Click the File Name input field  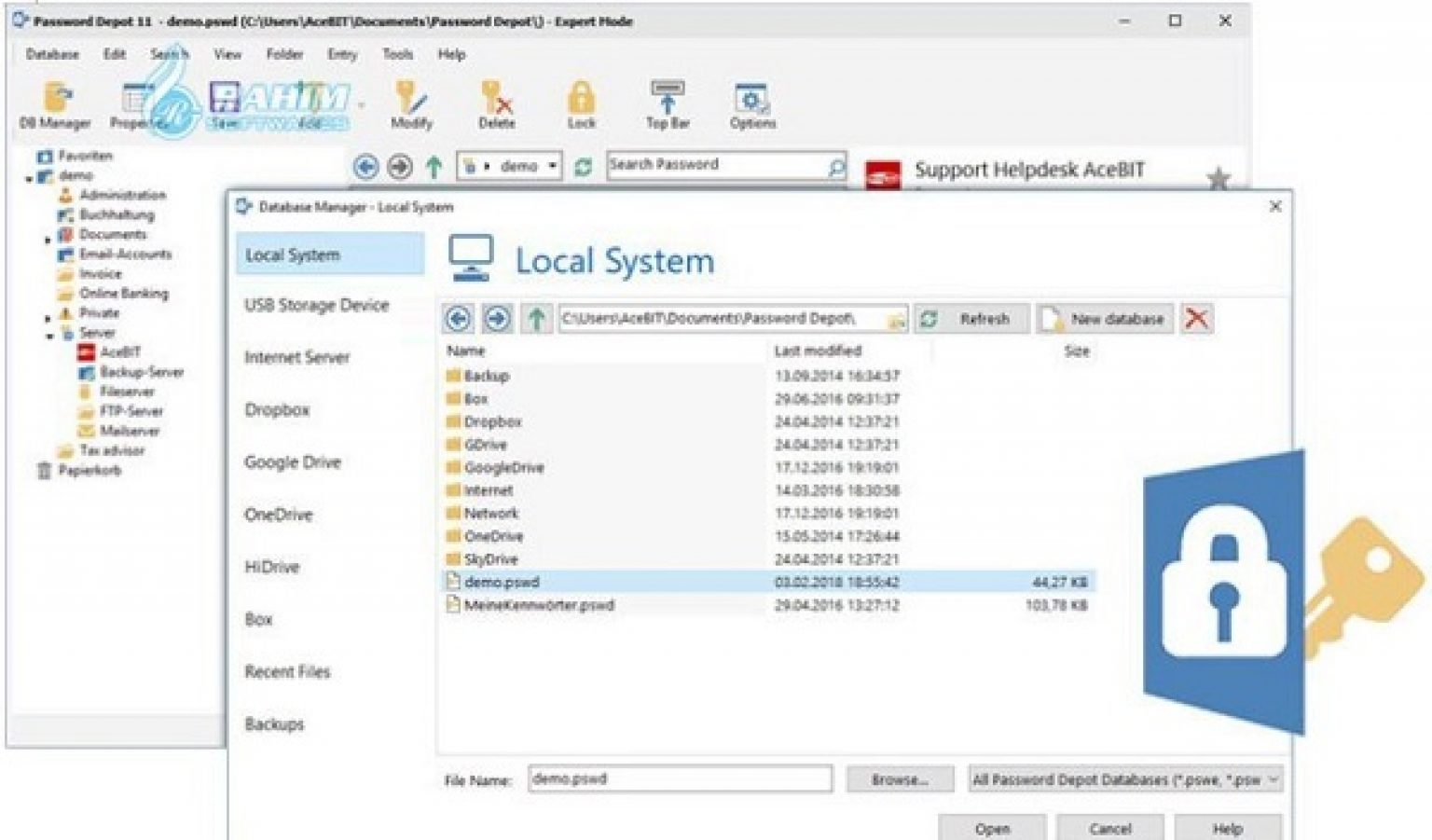click(x=680, y=778)
